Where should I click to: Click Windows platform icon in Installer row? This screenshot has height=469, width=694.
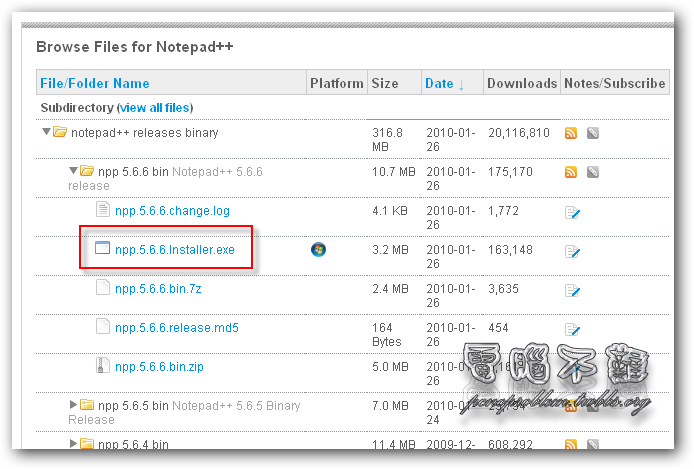tap(318, 249)
